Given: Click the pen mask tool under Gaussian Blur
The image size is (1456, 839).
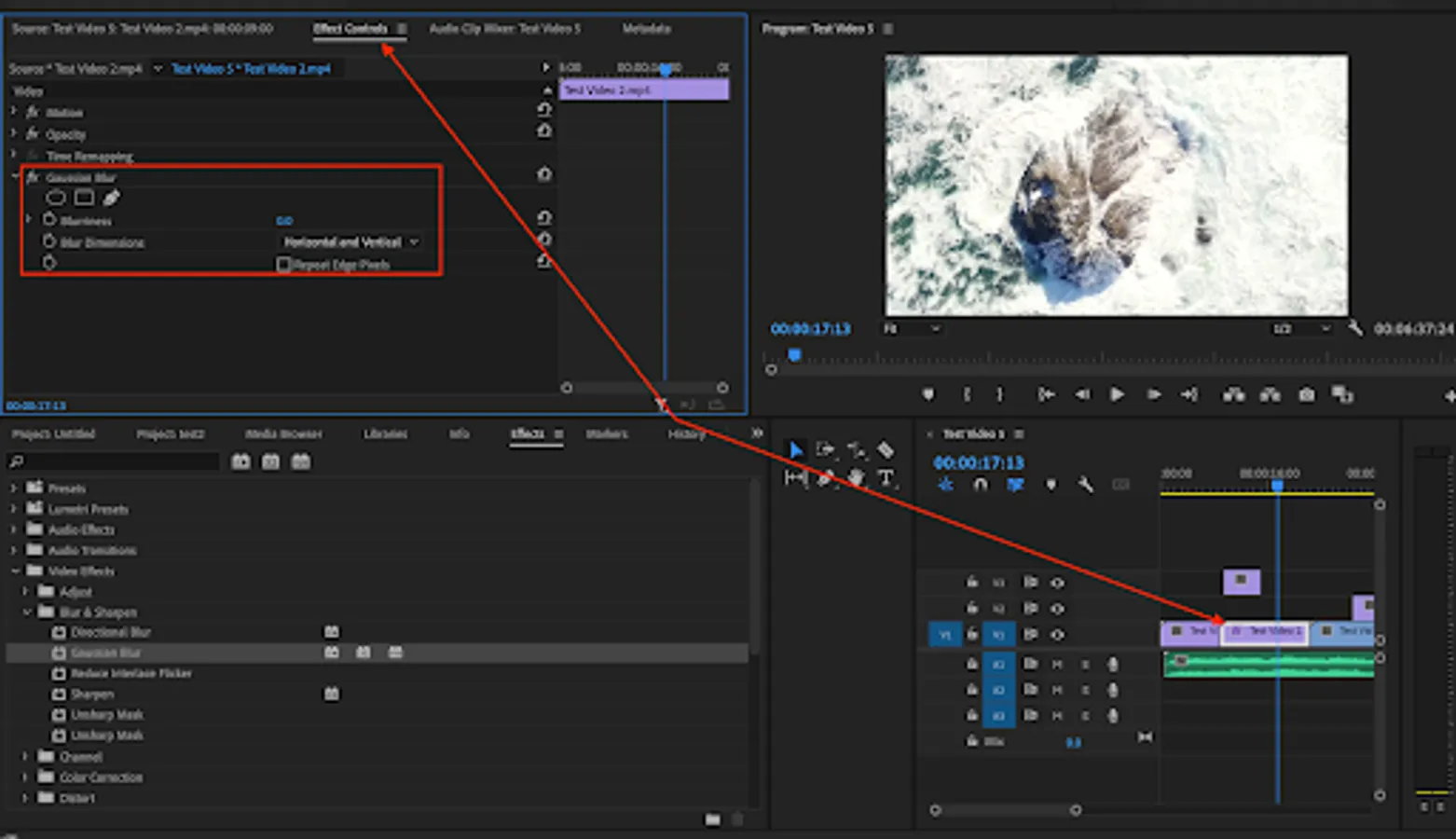Looking at the screenshot, I should click(112, 198).
